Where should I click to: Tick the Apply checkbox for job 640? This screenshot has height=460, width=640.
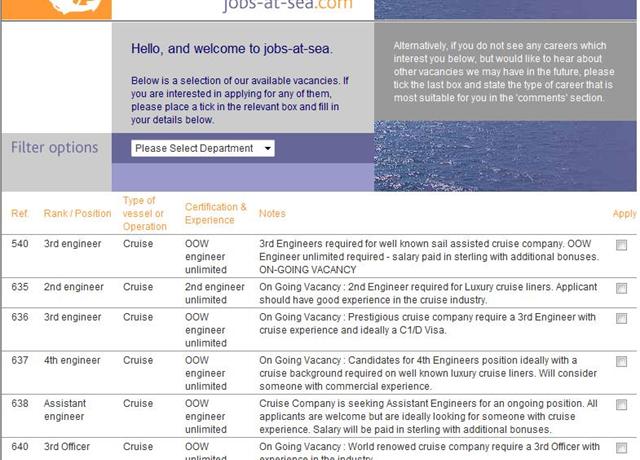[621, 448]
